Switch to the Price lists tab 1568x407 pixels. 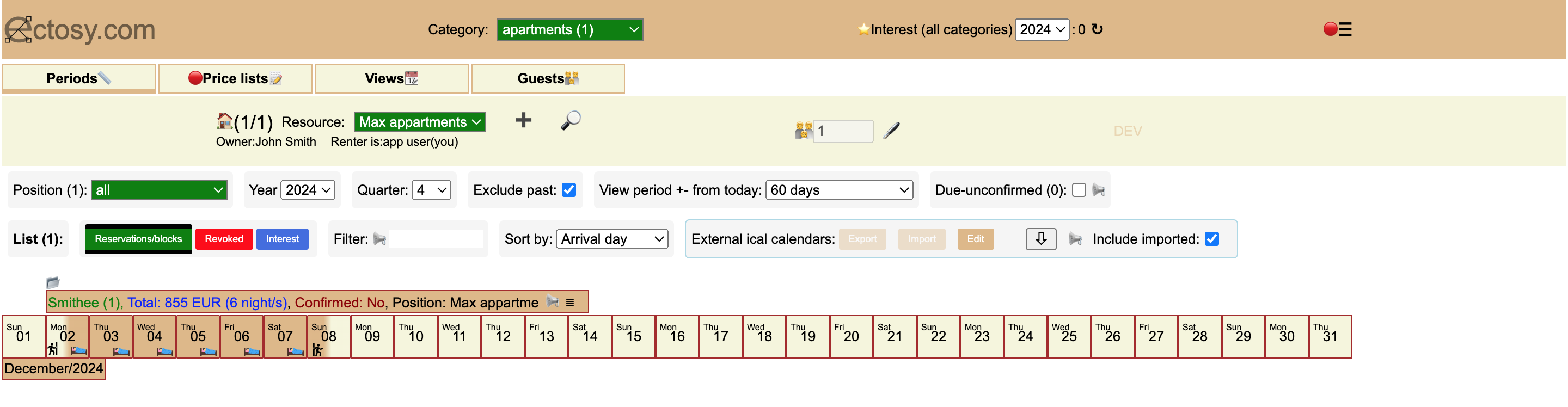tap(235, 78)
